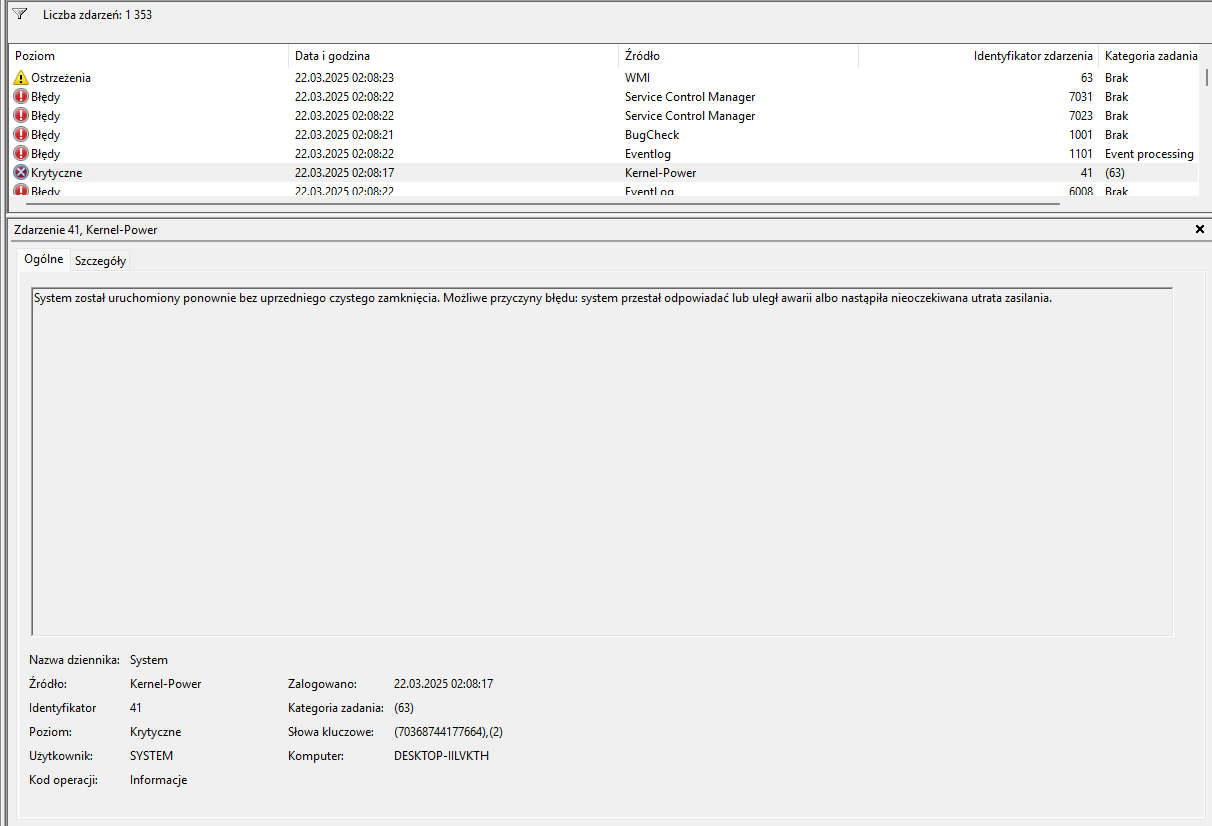Click the Nazwa dziennika label
1212x826 pixels.
tap(74, 660)
